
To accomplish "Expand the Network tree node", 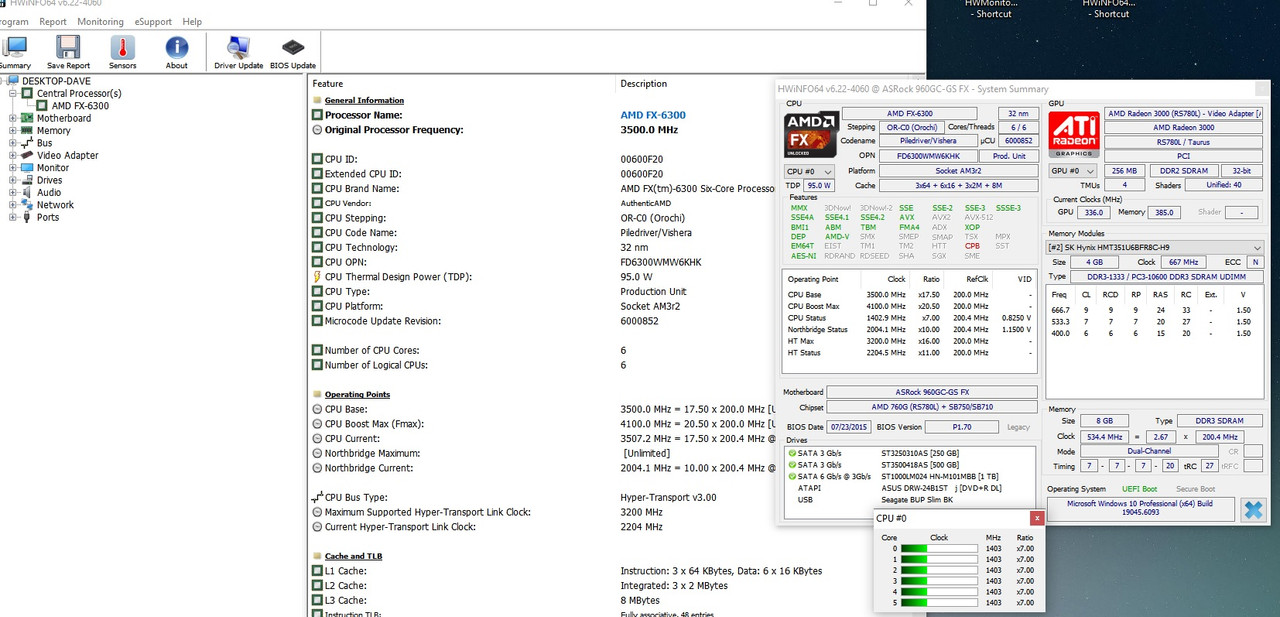I will pyautogui.click(x=13, y=205).
